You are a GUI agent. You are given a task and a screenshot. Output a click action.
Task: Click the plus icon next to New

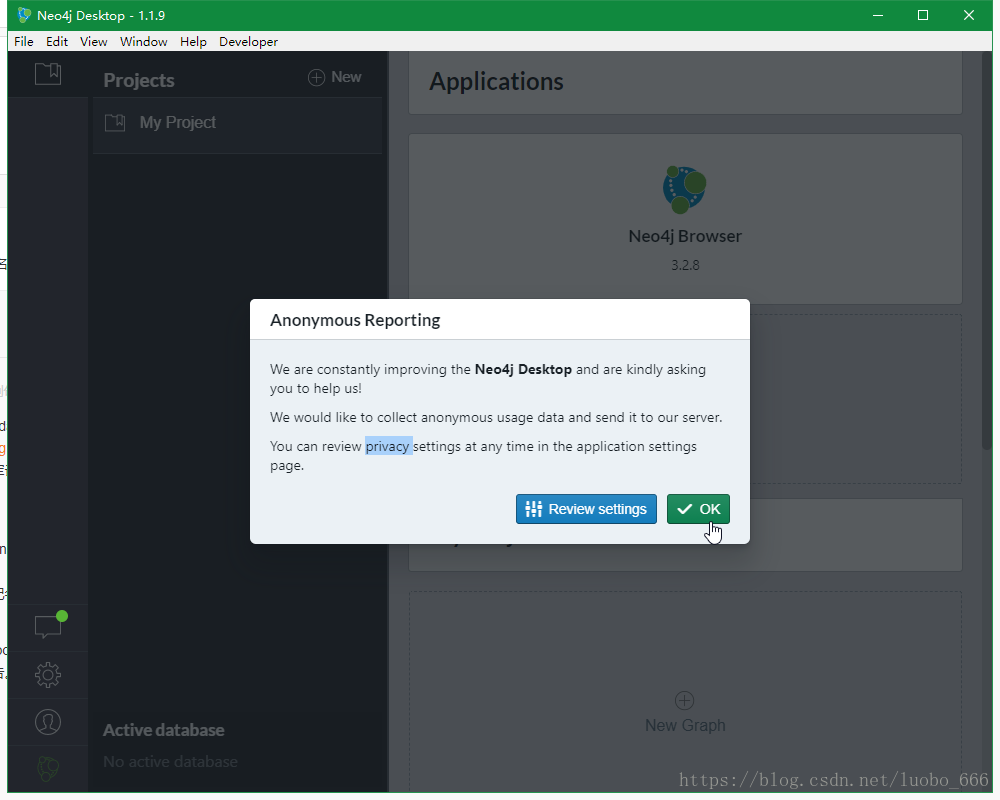tap(316, 77)
